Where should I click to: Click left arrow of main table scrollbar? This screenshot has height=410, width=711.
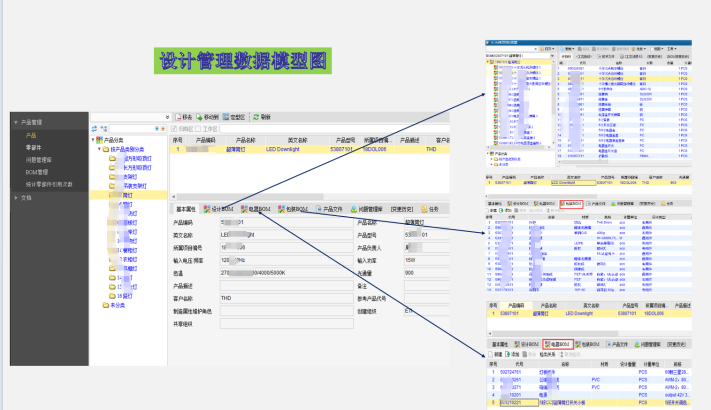coord(173,197)
